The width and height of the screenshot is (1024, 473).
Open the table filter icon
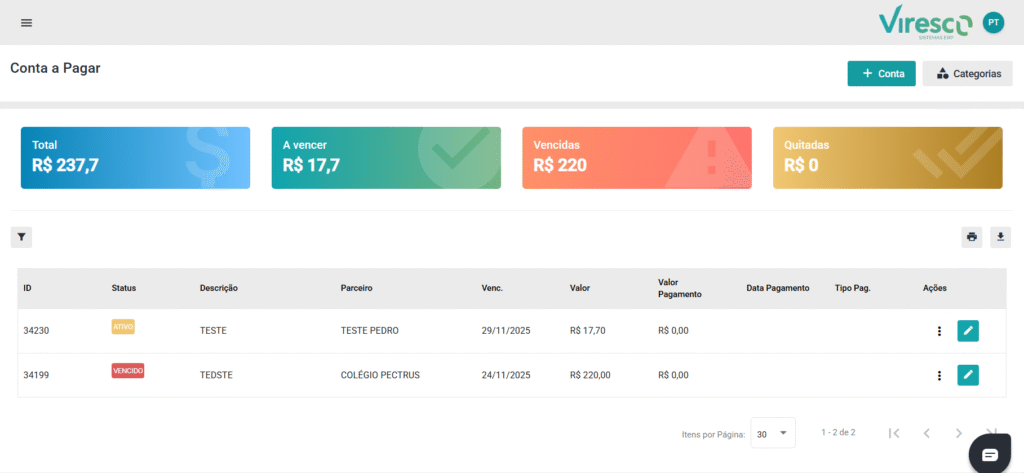tap(21, 237)
